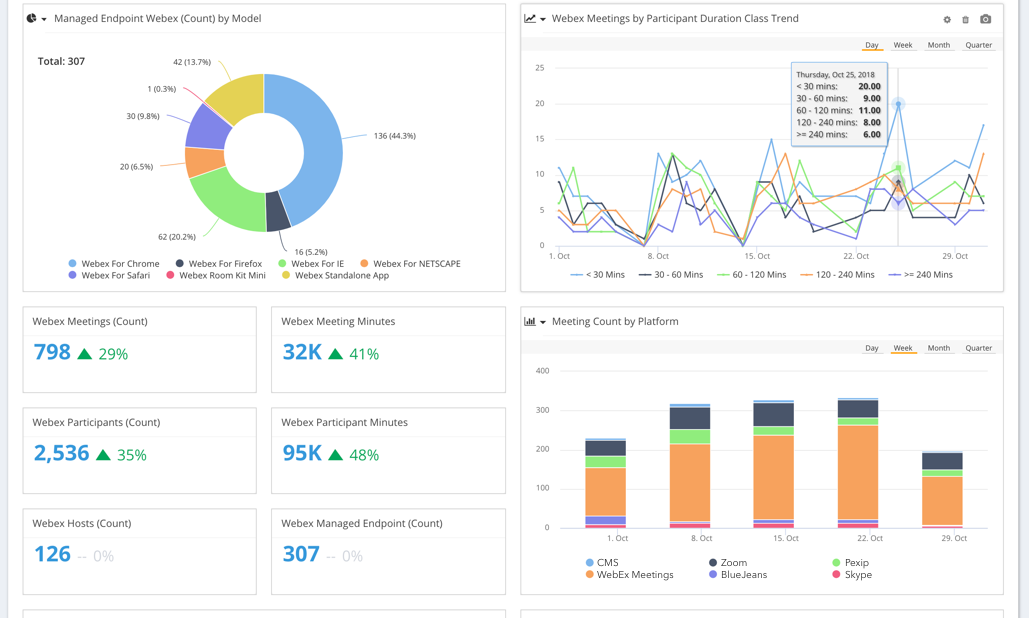
Task: Open dropdown arrow next to Meeting Count by Platform
Action: coord(543,322)
